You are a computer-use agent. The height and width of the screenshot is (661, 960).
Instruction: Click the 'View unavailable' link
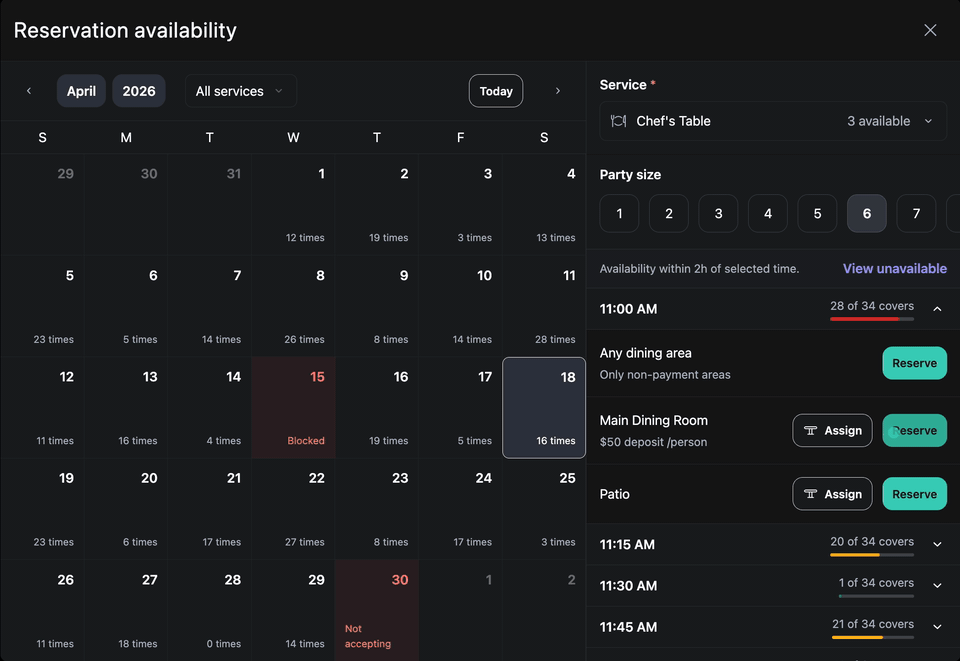894,268
